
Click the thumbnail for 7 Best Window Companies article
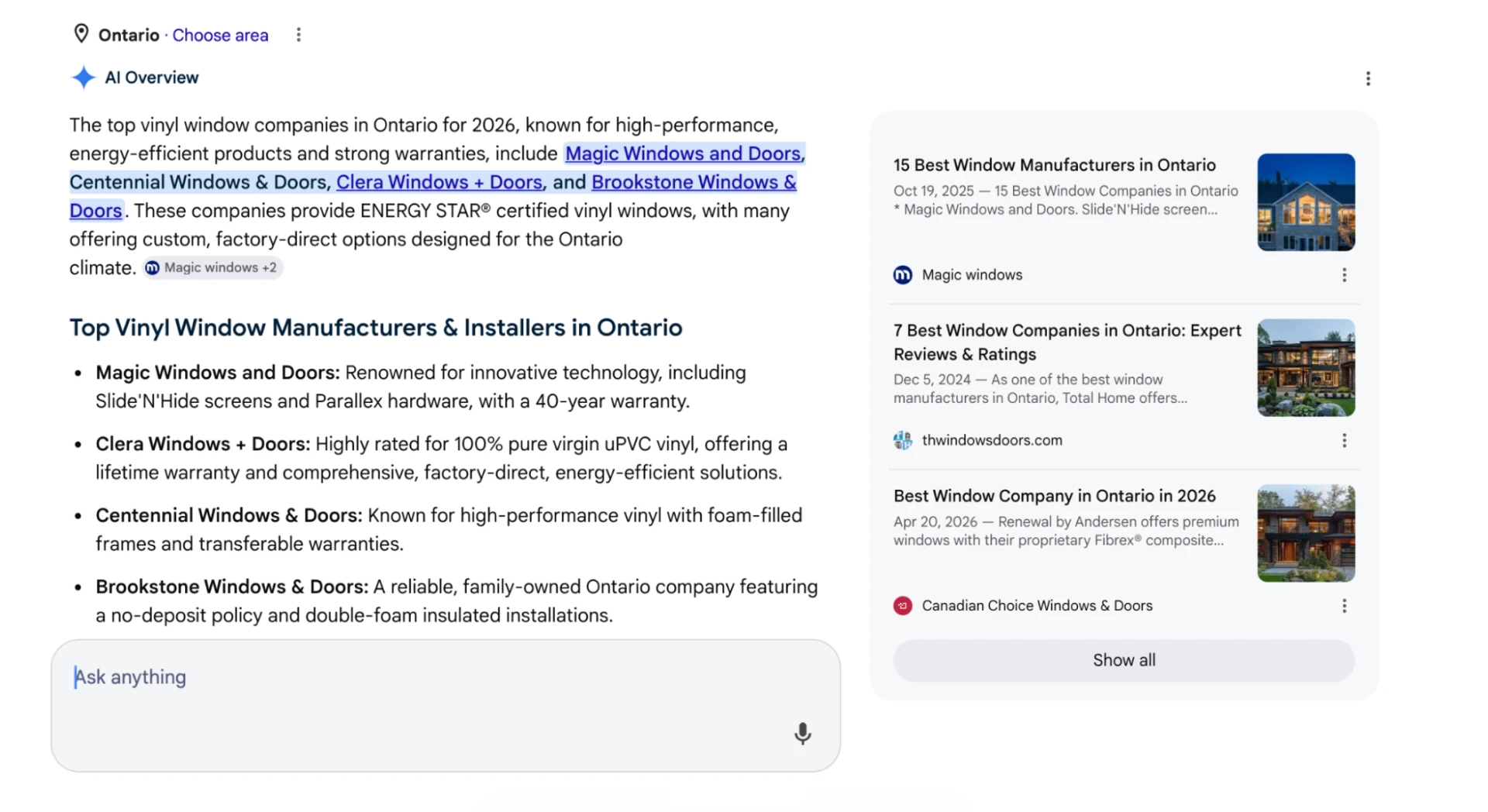[1306, 368]
